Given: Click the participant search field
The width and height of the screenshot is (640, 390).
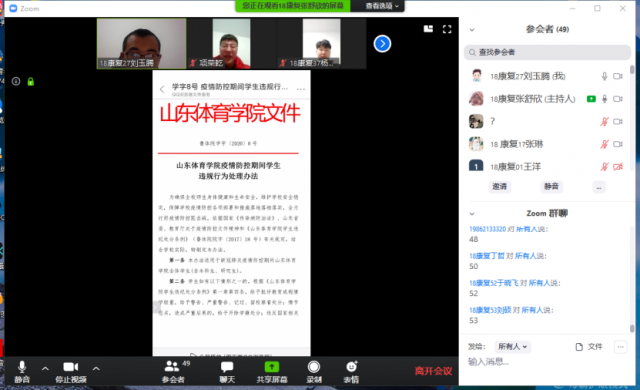Looking at the screenshot, I should 547,52.
